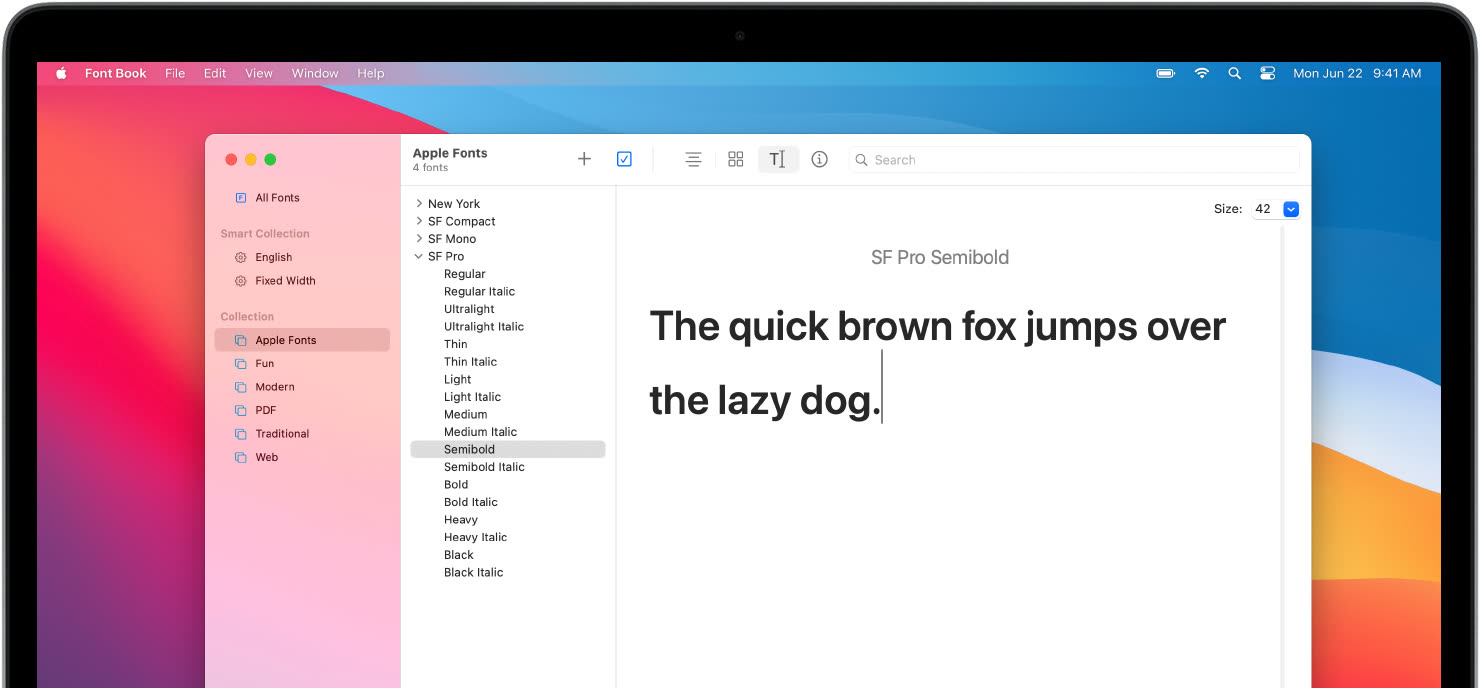Switch to sample preview lines view icon
1480x688 pixels.
coord(693,159)
